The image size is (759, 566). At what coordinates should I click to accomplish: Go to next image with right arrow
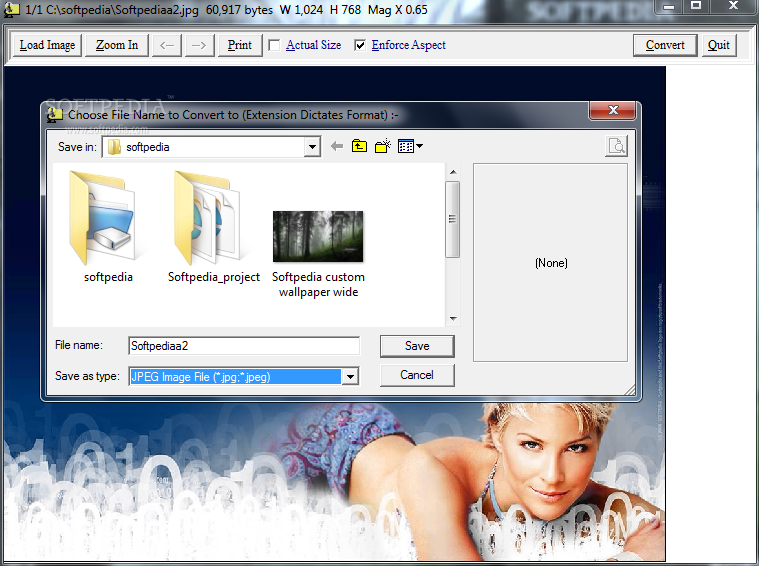coord(199,45)
